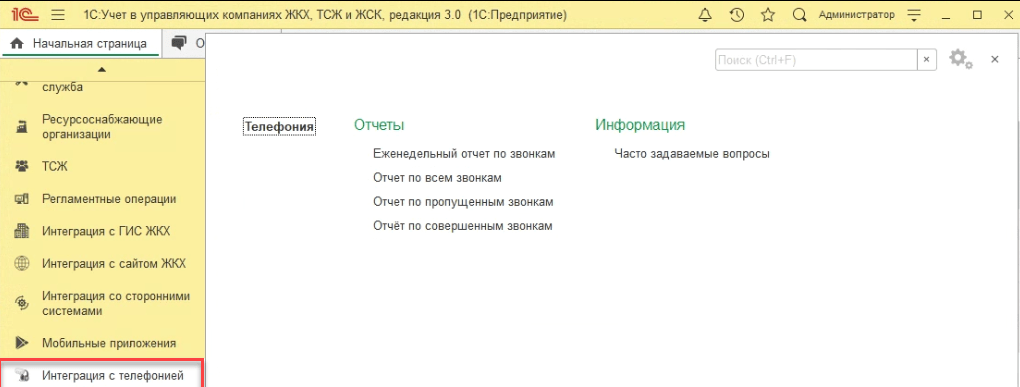Open Отчет по пропущенным звонкам
Image resolution: width=1020 pixels, height=387 pixels.
(x=463, y=202)
